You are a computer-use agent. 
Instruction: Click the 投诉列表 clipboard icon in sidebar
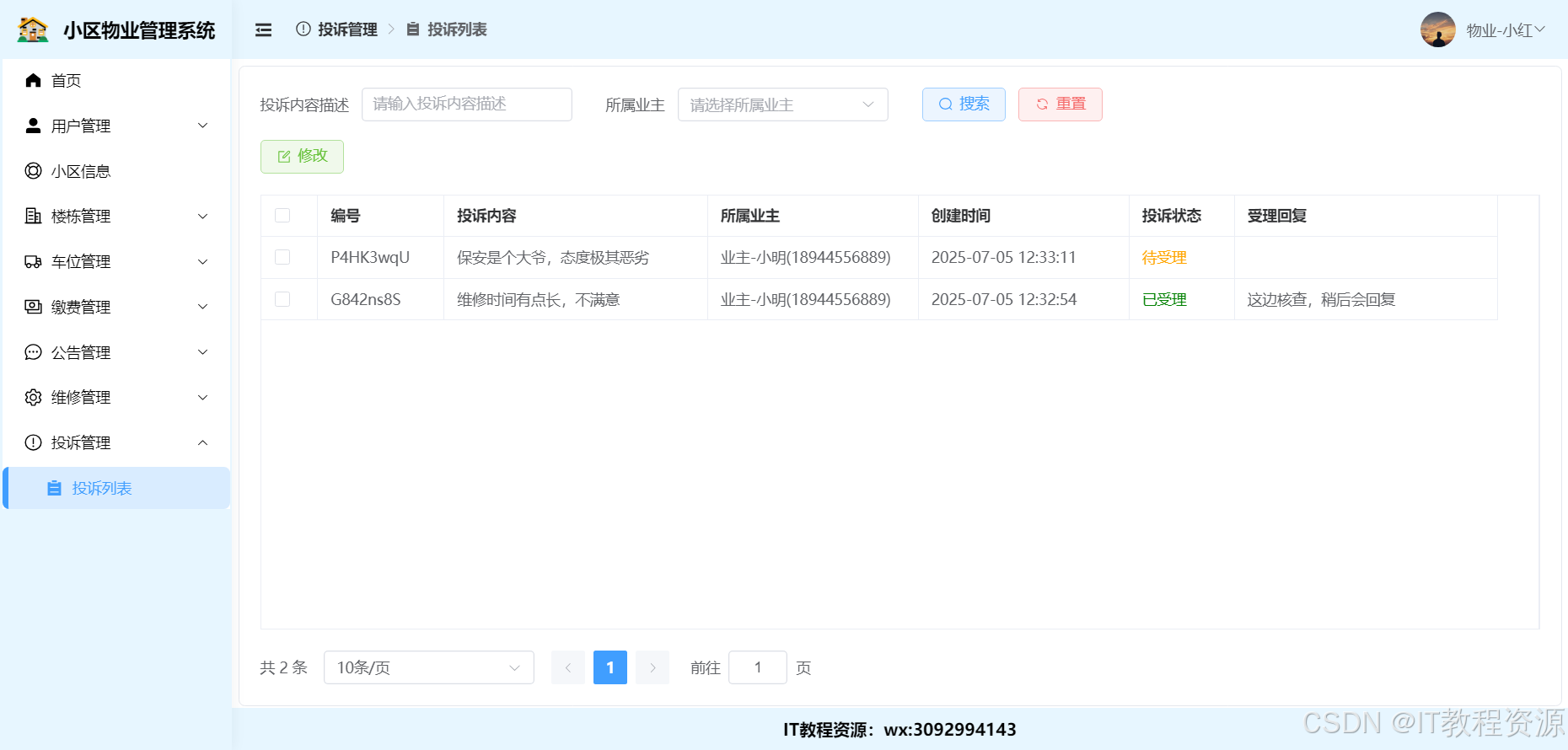[54, 488]
